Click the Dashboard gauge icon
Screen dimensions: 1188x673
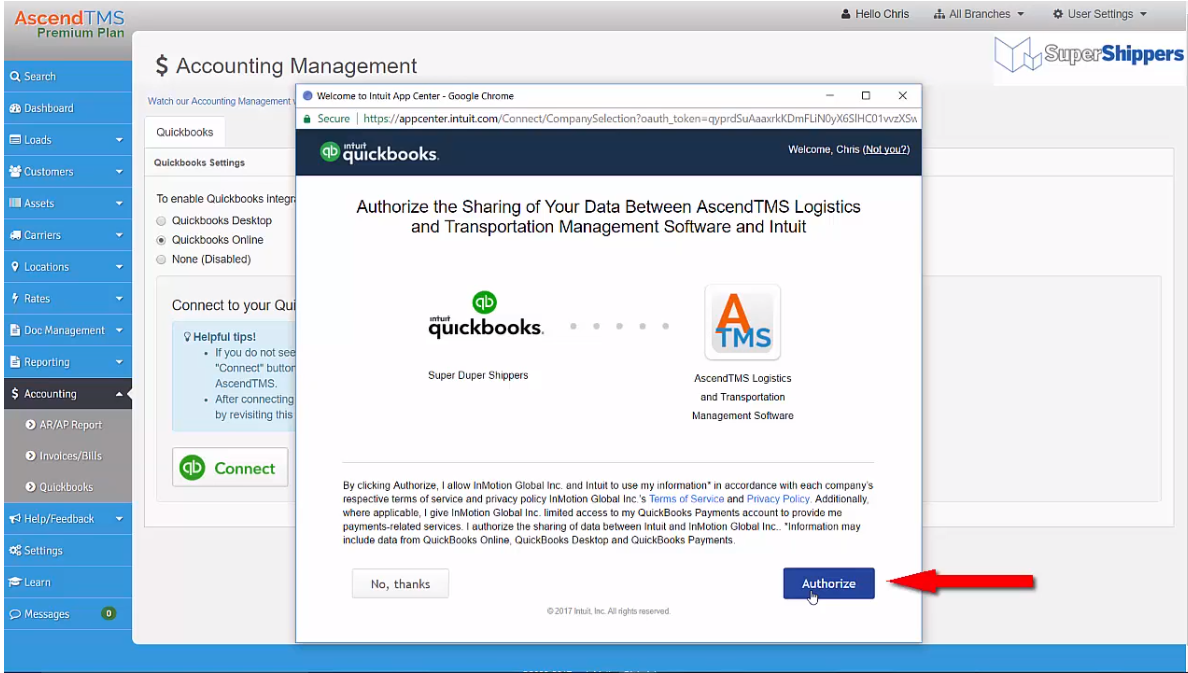[x=15, y=108]
